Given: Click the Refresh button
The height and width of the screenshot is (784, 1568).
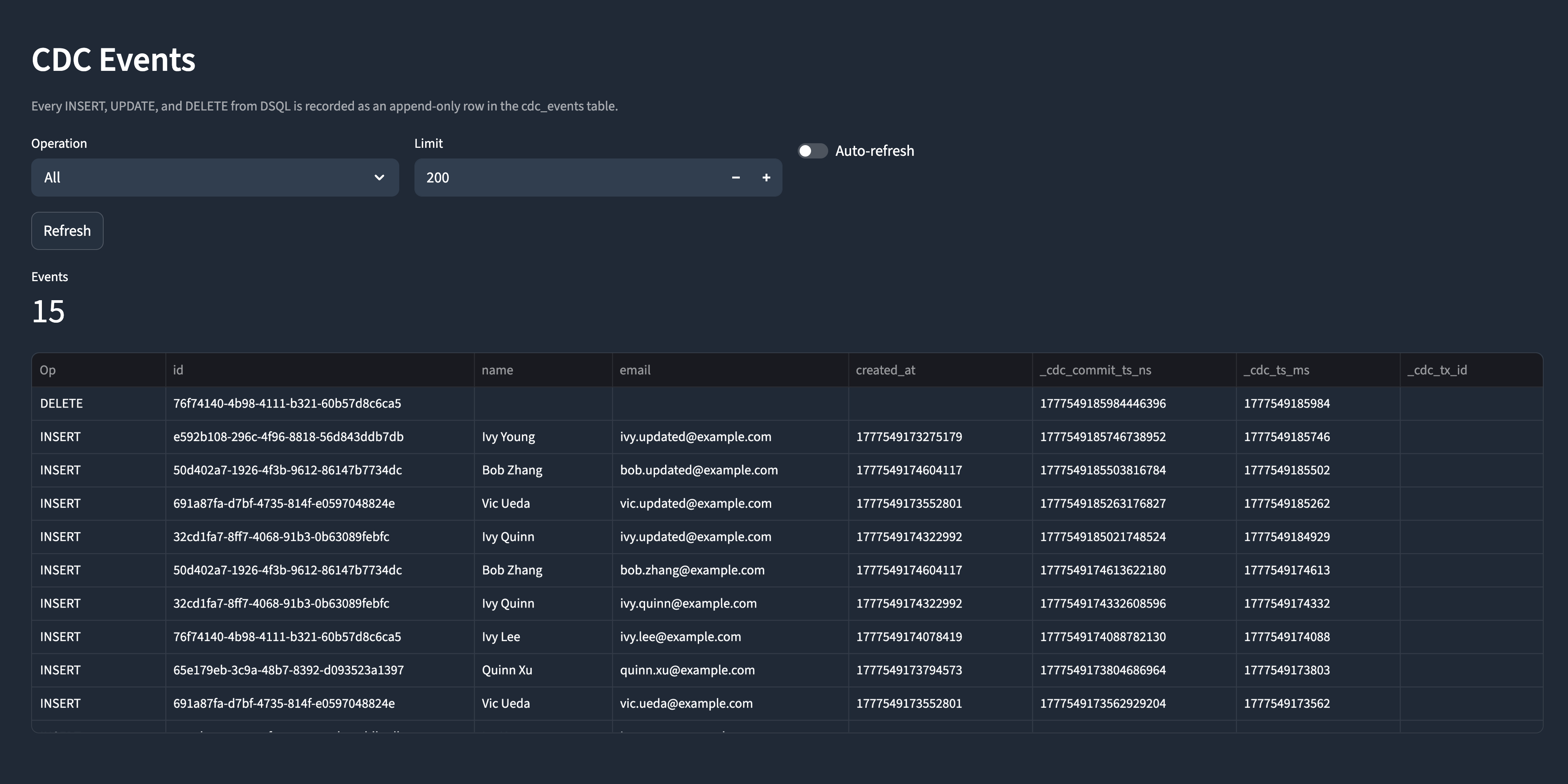Looking at the screenshot, I should pos(67,231).
